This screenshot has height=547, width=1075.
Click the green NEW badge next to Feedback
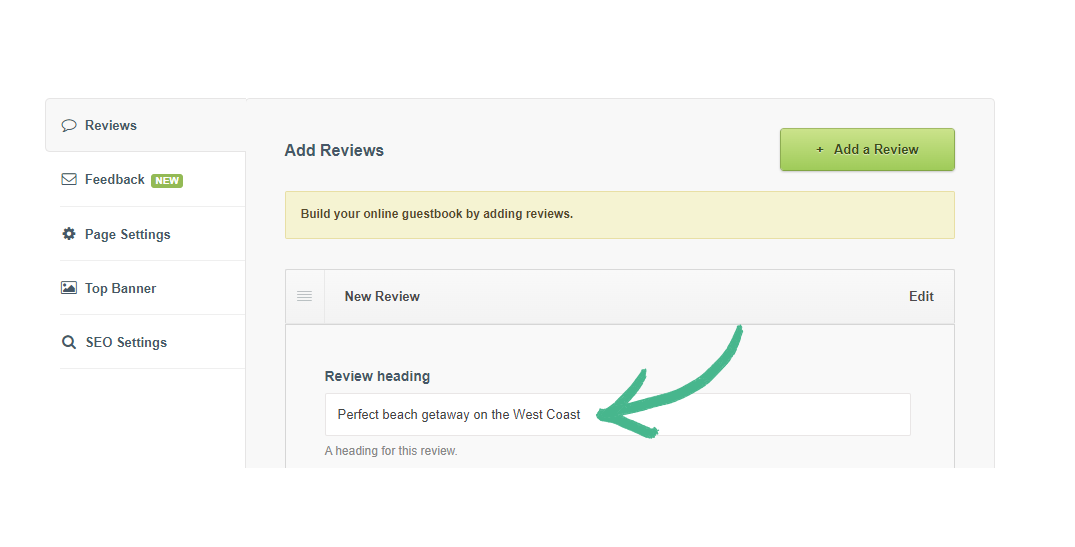point(167,181)
